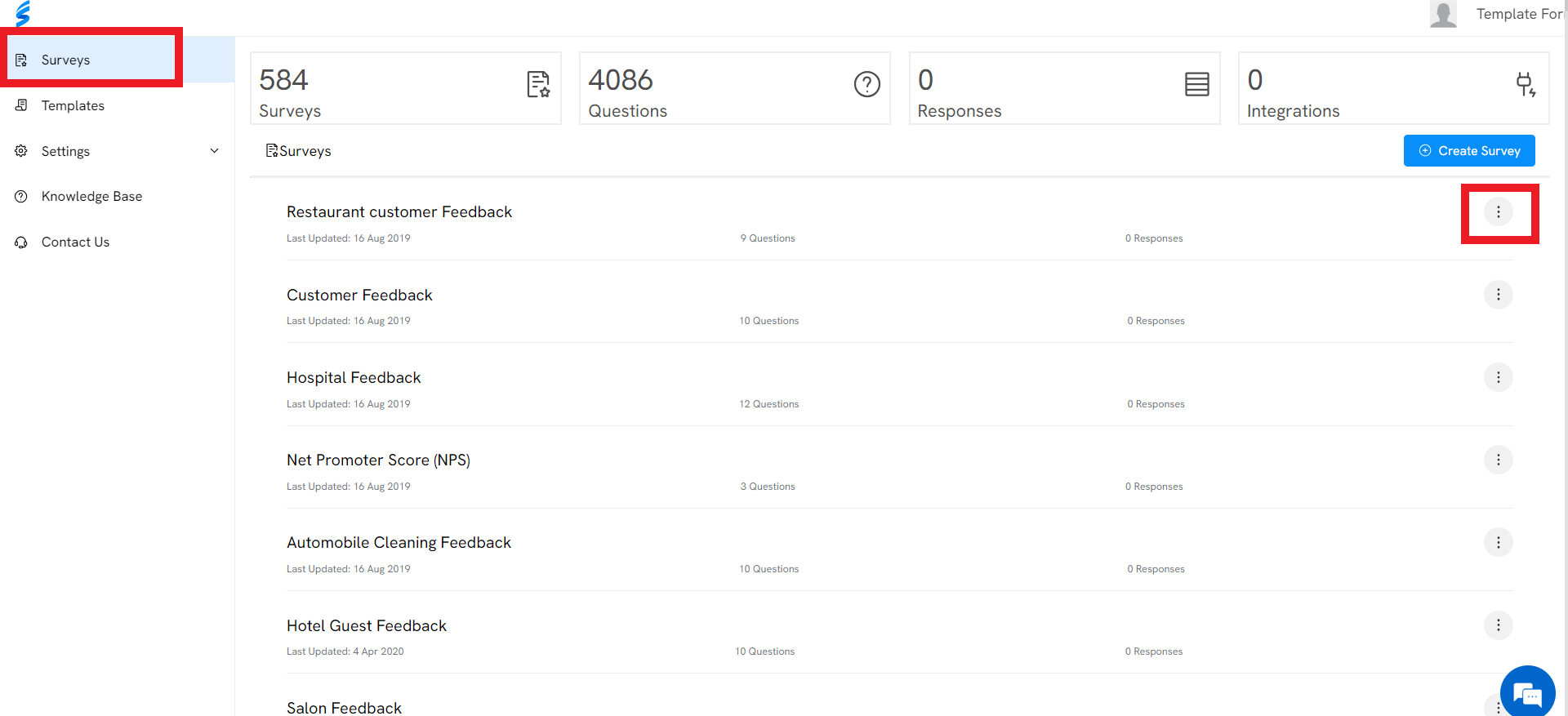
Task: Open Automobile Cleaning Feedback three-dot menu
Action: coord(1499,542)
